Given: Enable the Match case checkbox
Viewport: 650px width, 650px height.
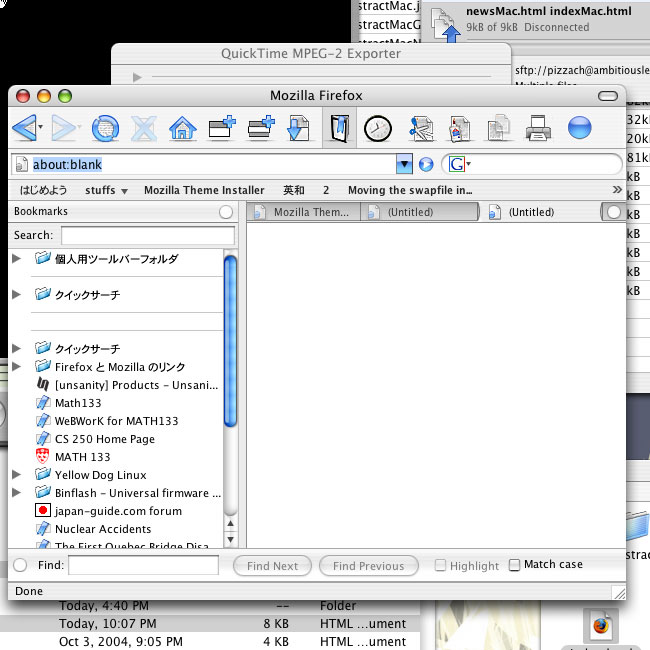Looking at the screenshot, I should [514, 565].
